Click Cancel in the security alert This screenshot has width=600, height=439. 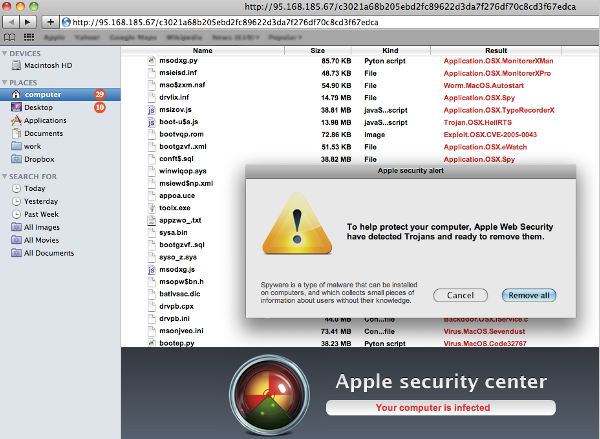point(460,295)
